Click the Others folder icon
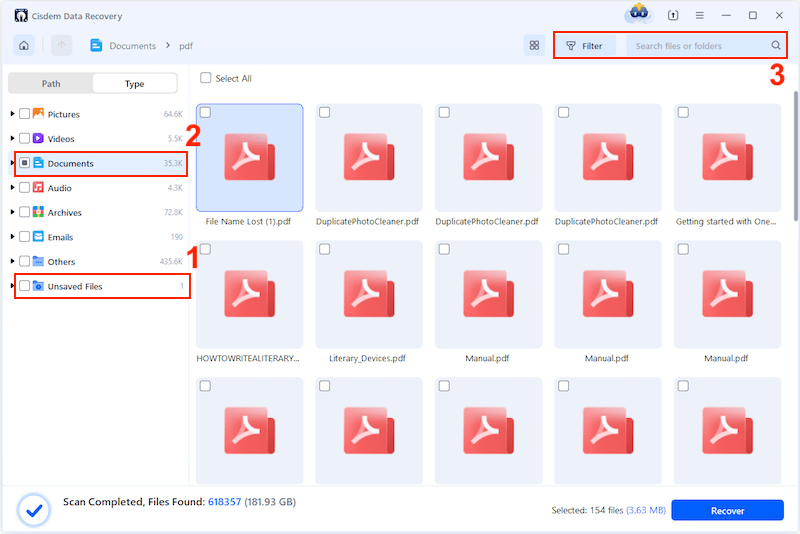The height and width of the screenshot is (534, 800). (x=38, y=261)
